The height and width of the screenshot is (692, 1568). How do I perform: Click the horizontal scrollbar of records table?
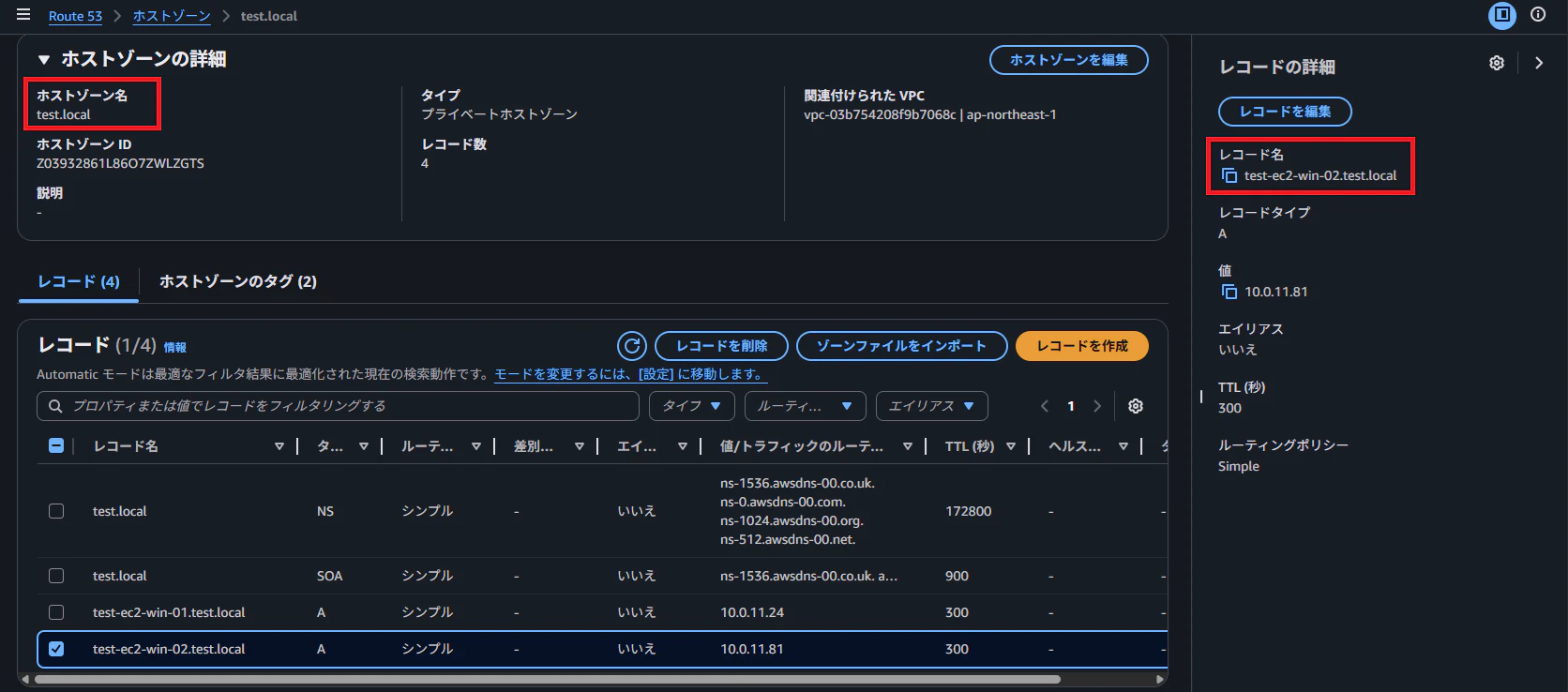[548, 679]
